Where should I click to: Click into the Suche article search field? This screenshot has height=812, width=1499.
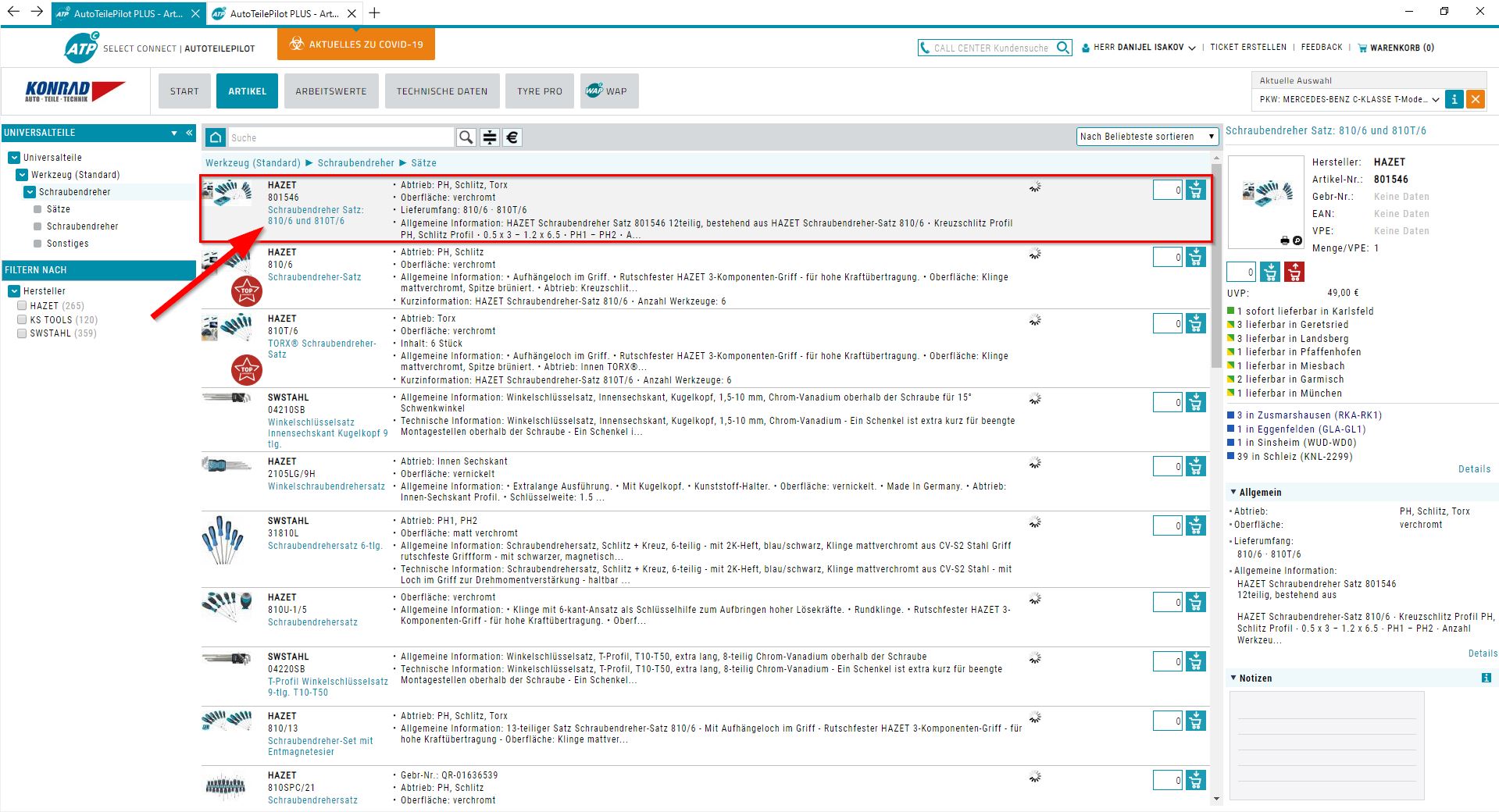click(x=341, y=137)
